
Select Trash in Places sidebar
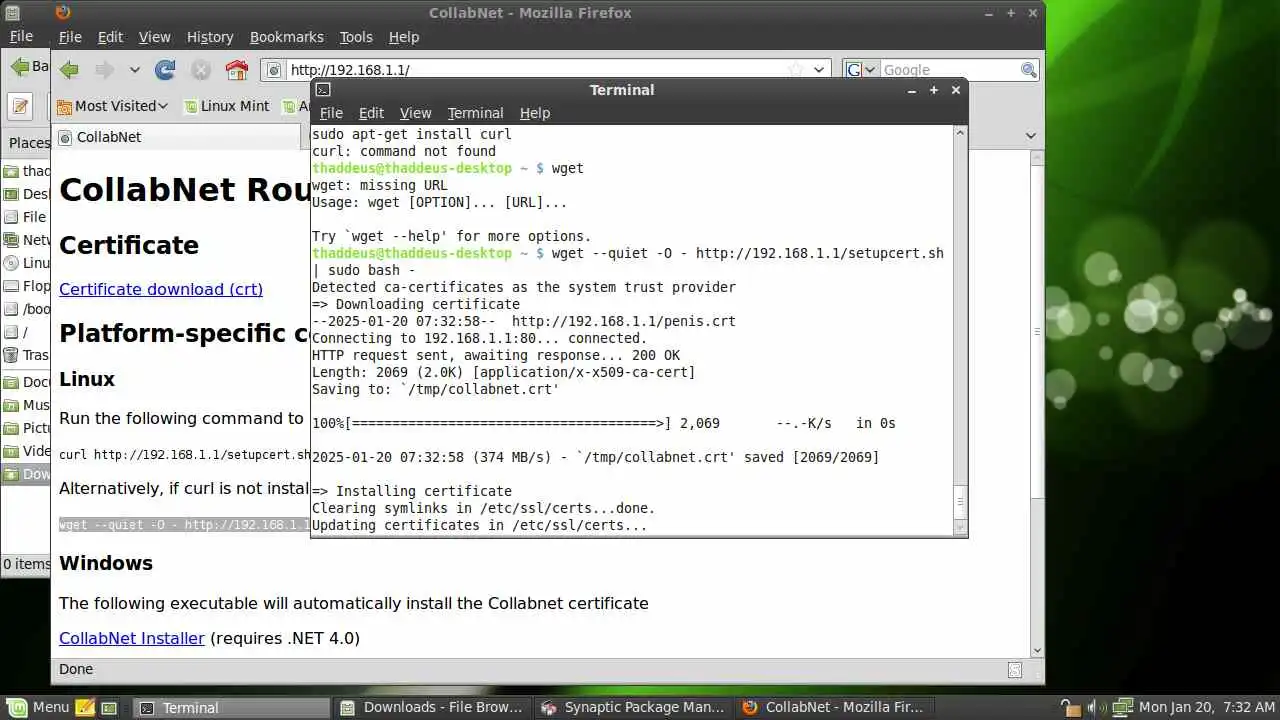[x=28, y=355]
